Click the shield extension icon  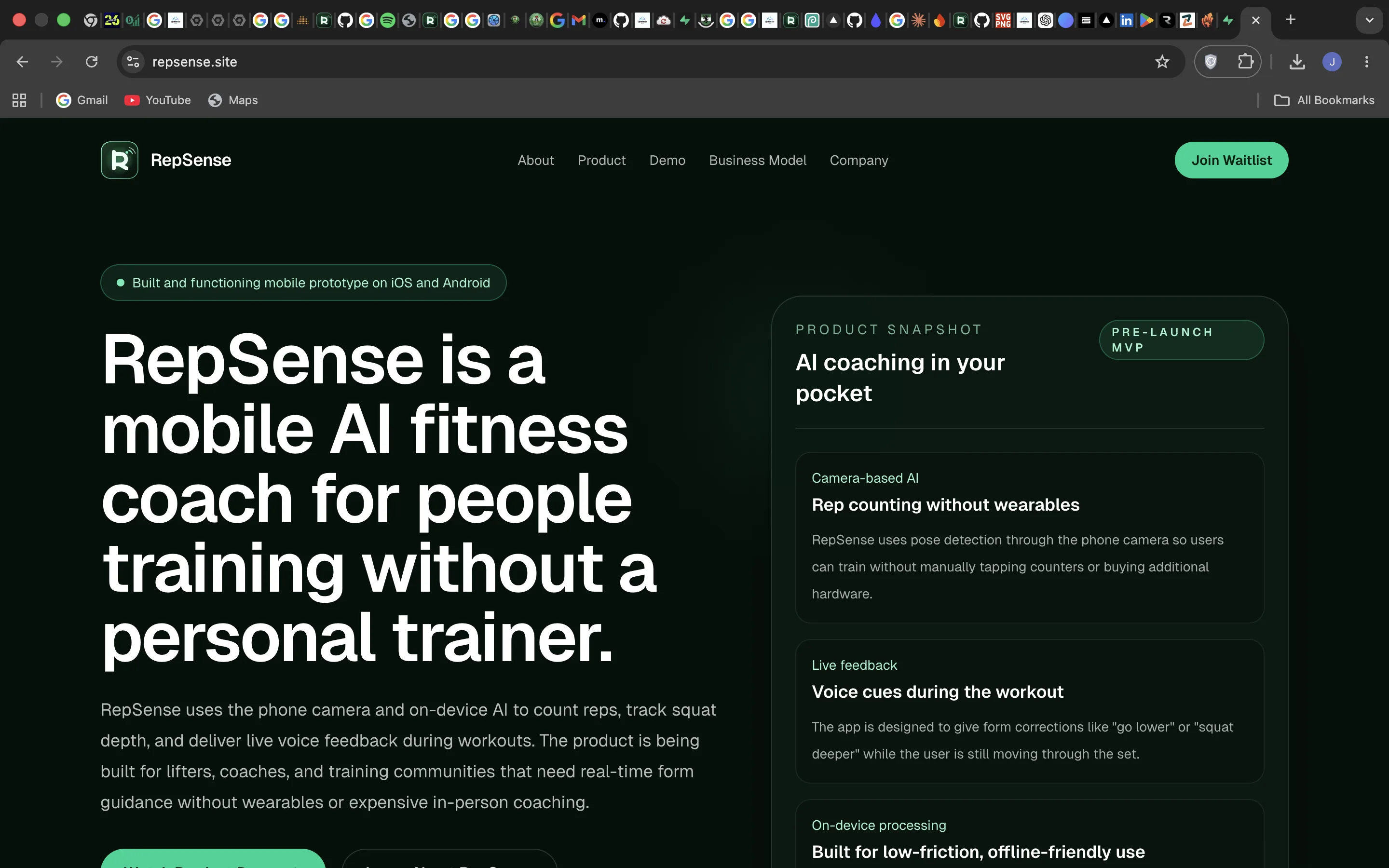pos(1211,61)
